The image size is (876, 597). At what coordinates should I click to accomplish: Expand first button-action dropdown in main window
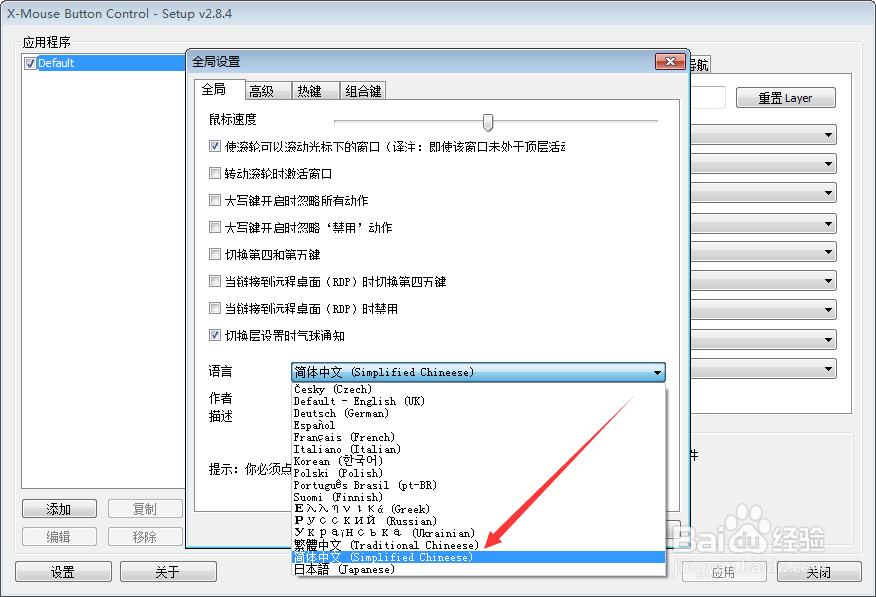click(828, 135)
